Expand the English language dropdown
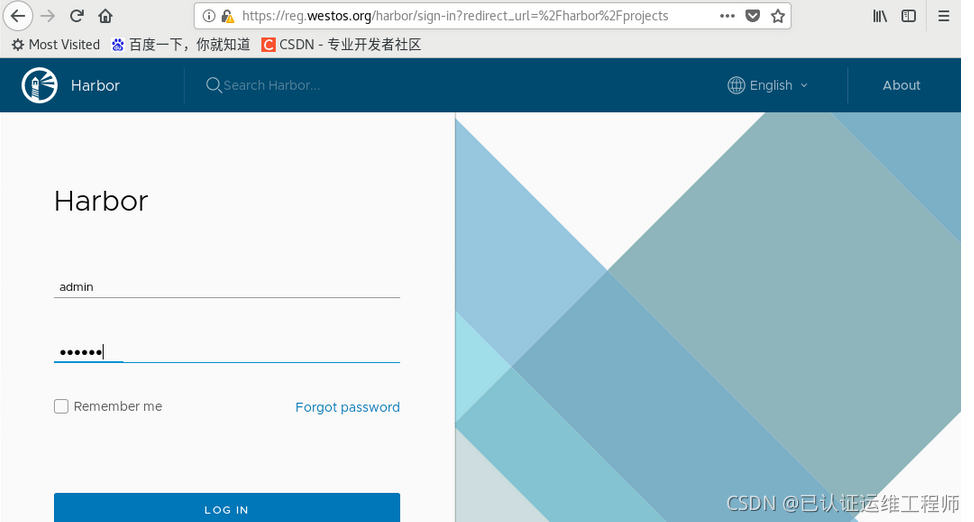974x522 pixels. pyautogui.click(x=778, y=85)
